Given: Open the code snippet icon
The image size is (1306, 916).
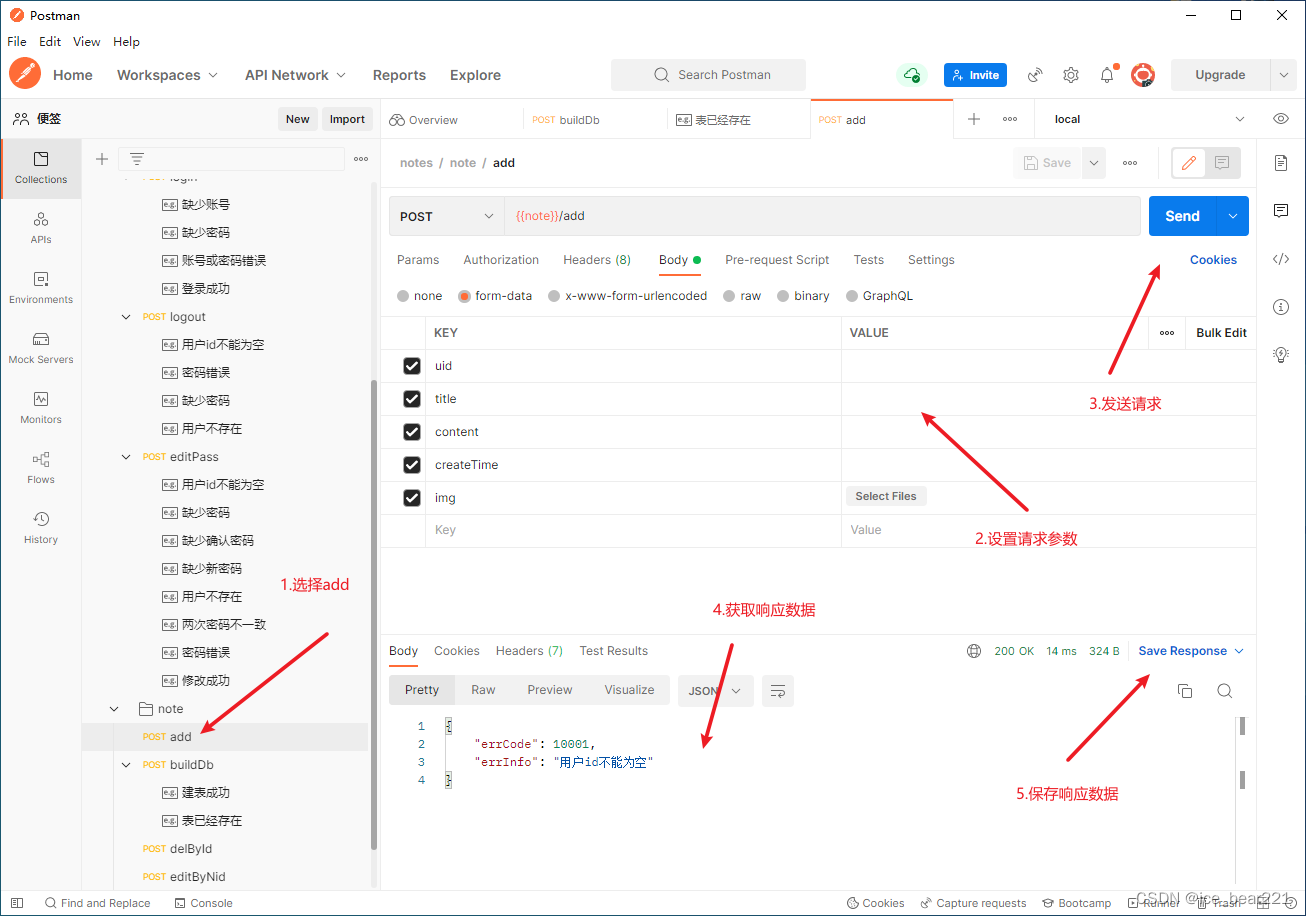Looking at the screenshot, I should pos(1281,259).
